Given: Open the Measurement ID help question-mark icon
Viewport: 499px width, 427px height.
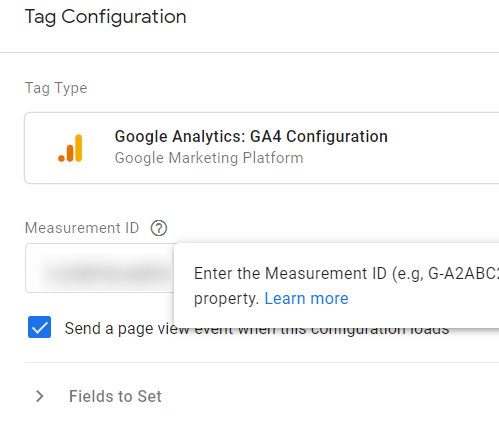Looking at the screenshot, I should (x=159, y=228).
